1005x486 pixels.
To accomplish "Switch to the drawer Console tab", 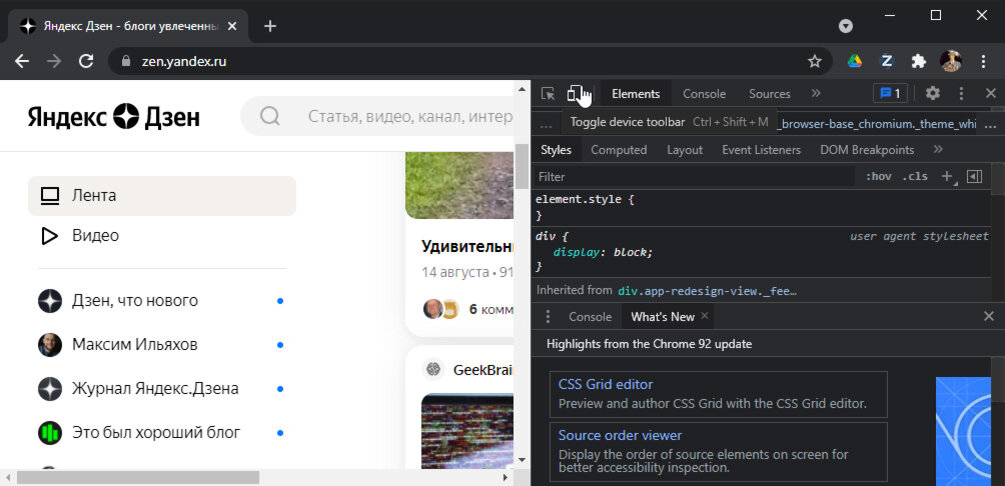I will [x=590, y=317].
